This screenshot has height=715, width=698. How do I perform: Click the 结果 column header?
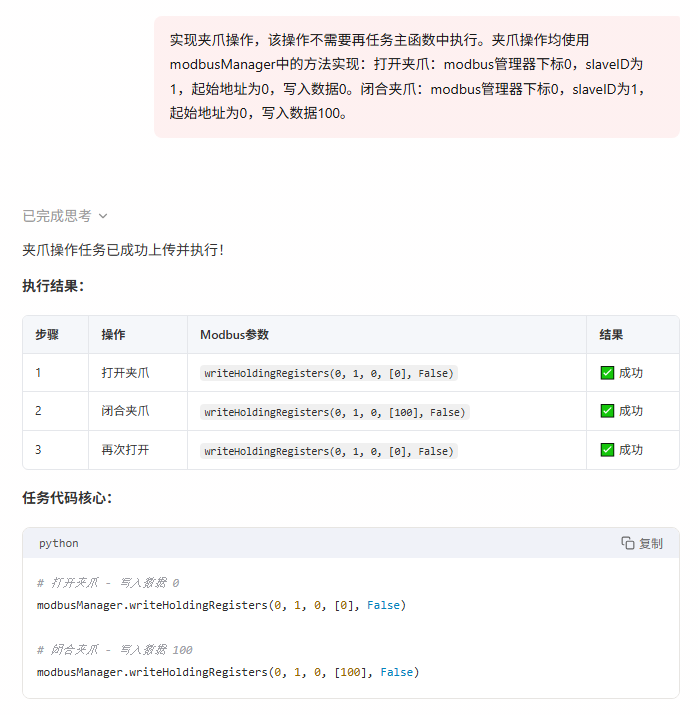tap(611, 335)
